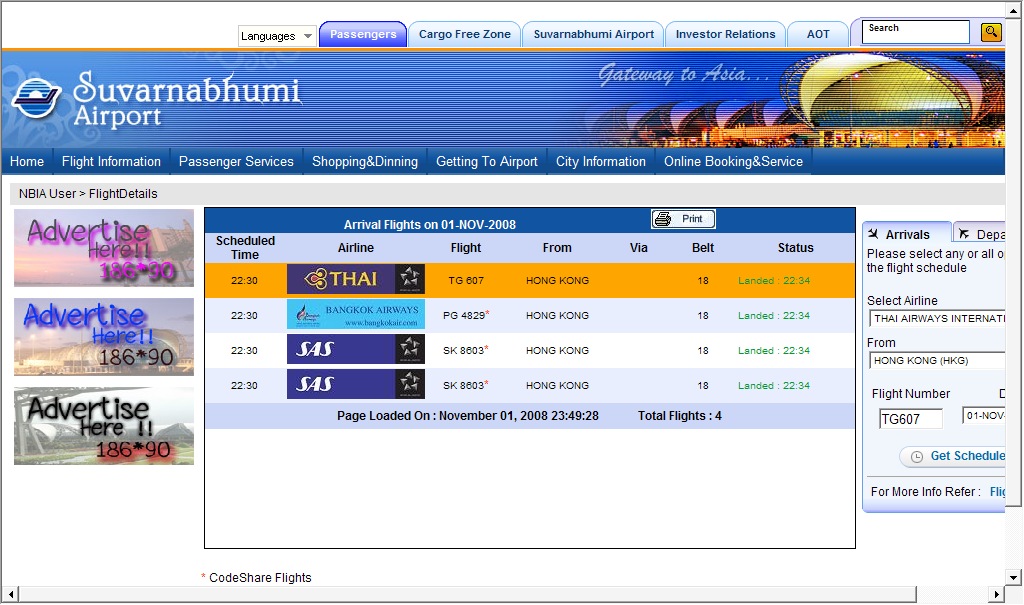Image resolution: width=1024 pixels, height=605 pixels.
Task: Click flight number PG 4829
Action: coord(466,316)
